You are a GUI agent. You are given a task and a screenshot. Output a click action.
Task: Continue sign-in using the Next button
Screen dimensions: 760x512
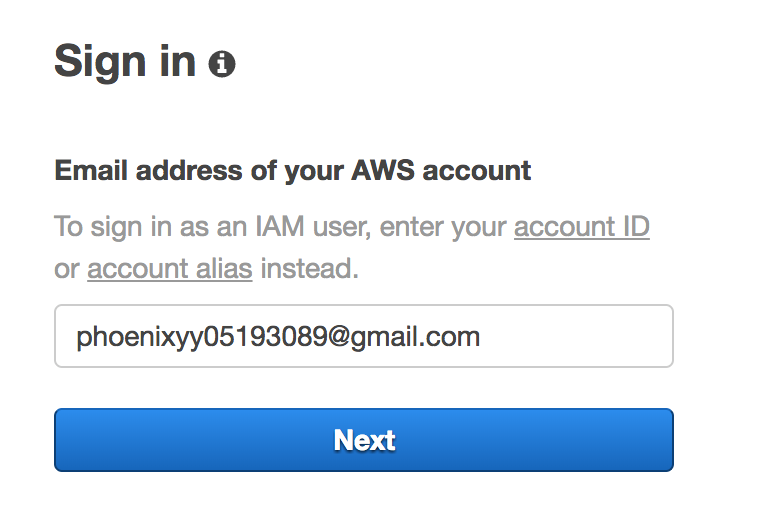[x=363, y=440]
